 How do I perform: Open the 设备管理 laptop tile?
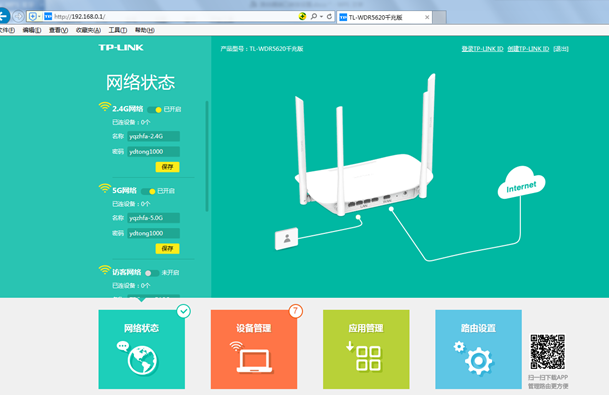pos(254,349)
